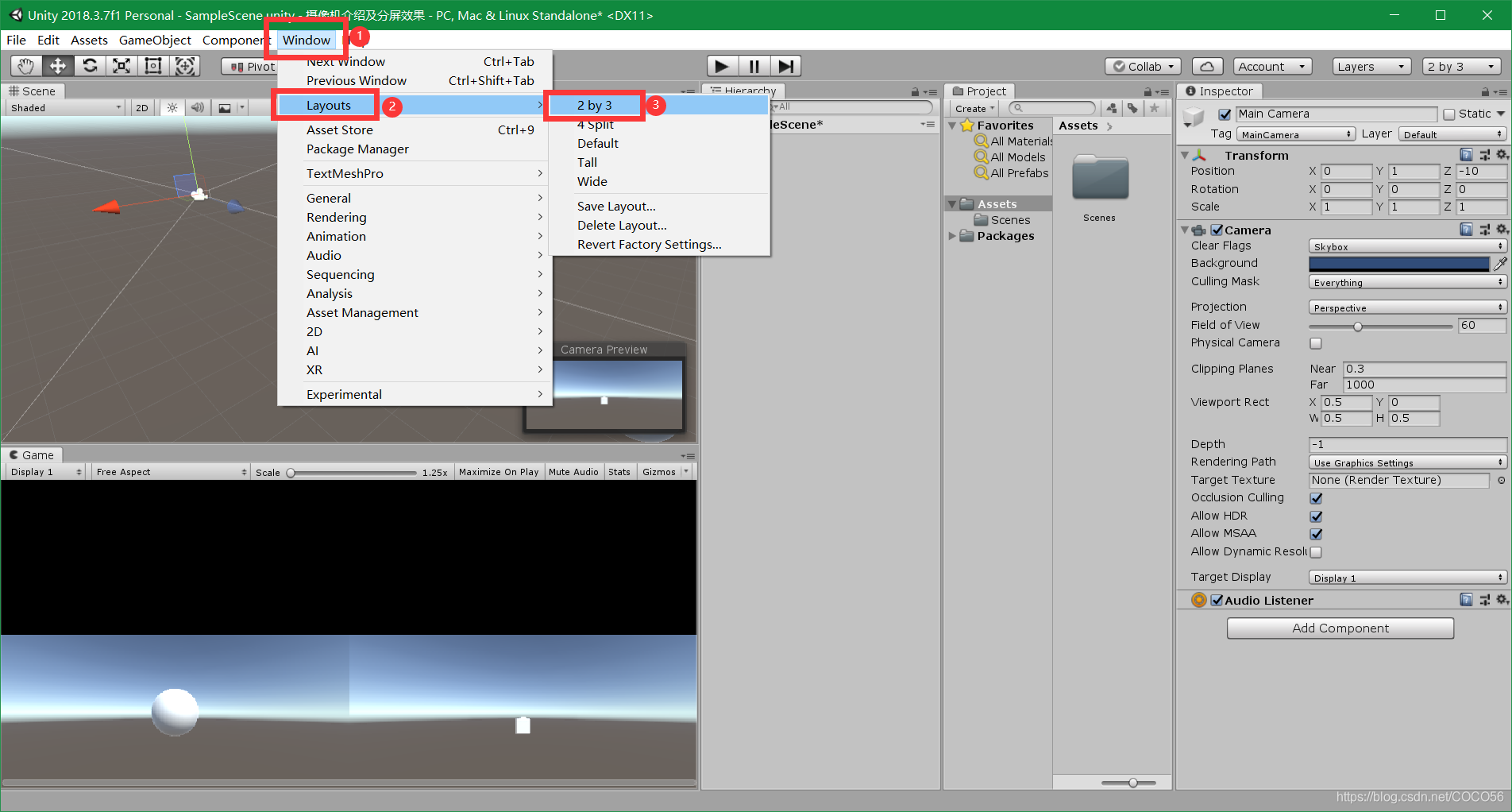Open Transform component gear settings

[1502, 155]
